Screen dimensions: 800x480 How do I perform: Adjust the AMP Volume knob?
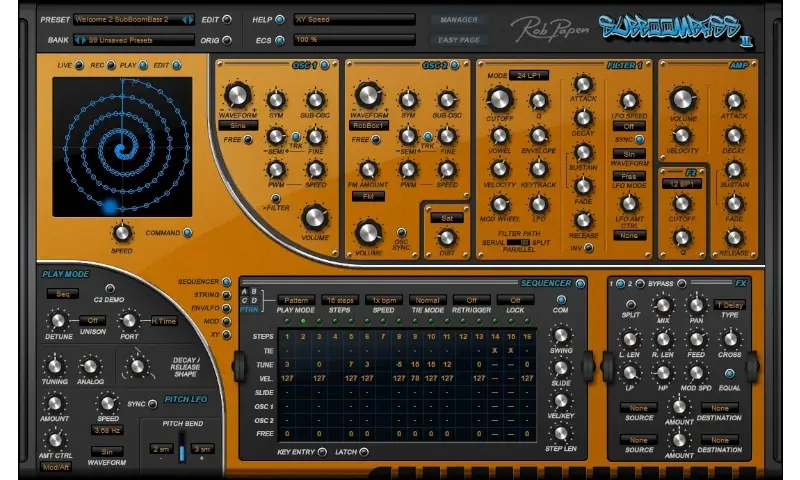tap(682, 99)
